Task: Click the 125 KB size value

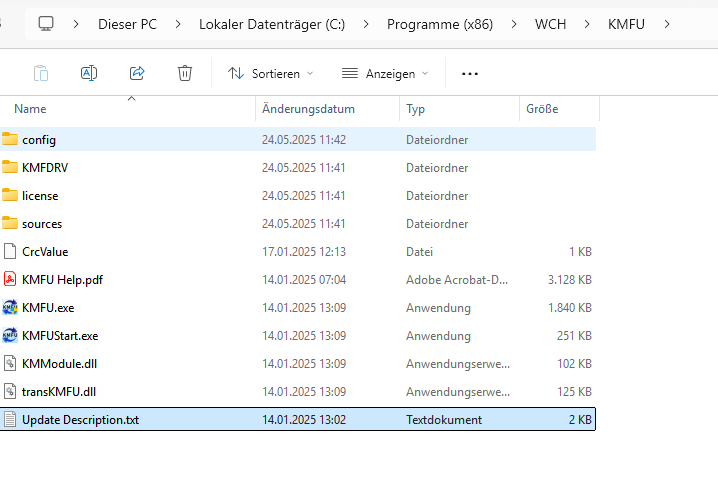Action: (574, 392)
